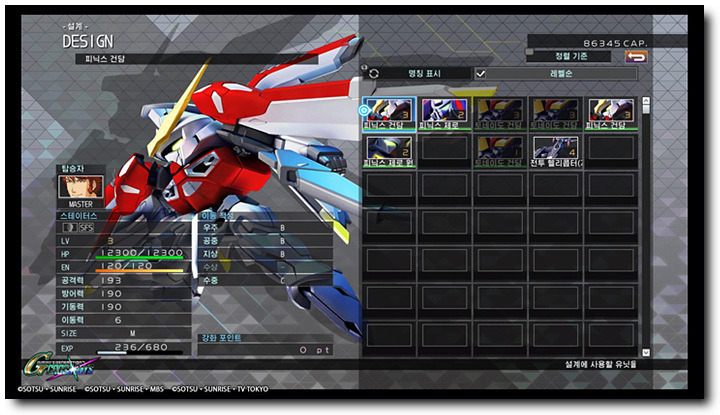Screen dimensions: 720x415
Task: Click the LV 3 row
Action: point(124,241)
